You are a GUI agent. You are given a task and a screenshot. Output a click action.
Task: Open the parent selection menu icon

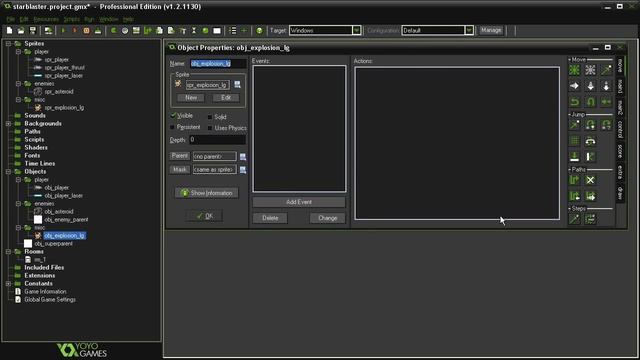(243, 157)
